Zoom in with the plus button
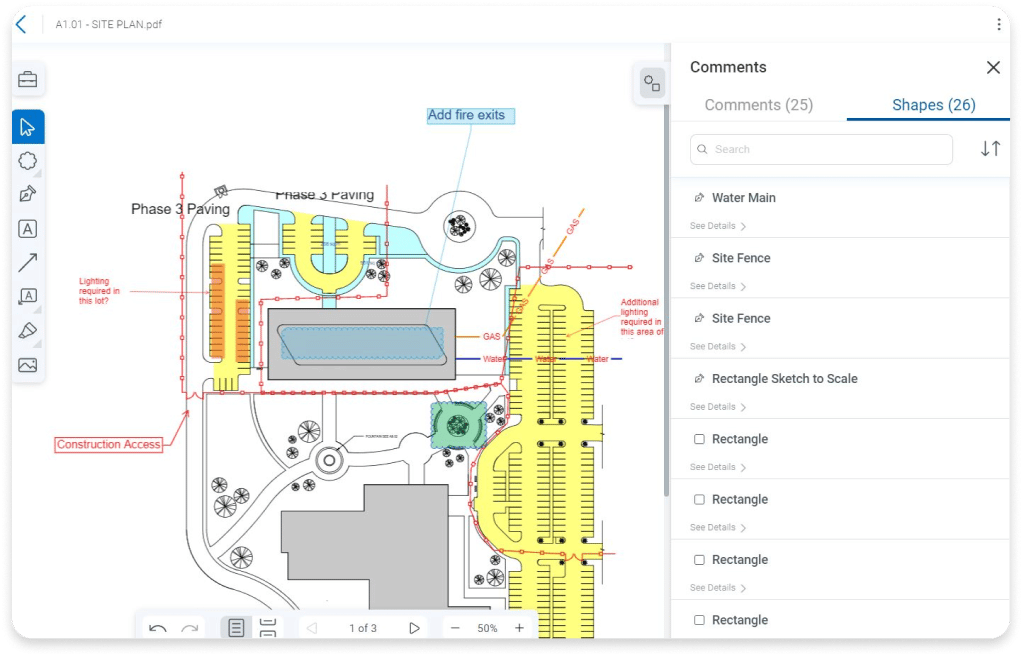The image size is (1023, 657). coord(519,628)
